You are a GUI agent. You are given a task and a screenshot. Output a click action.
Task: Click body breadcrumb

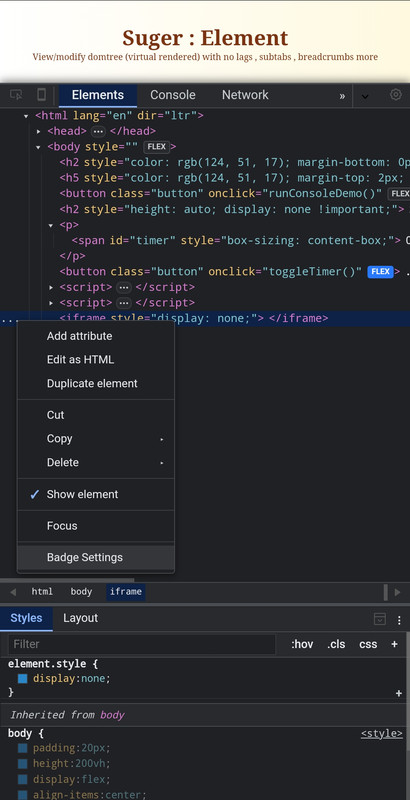click(81, 592)
